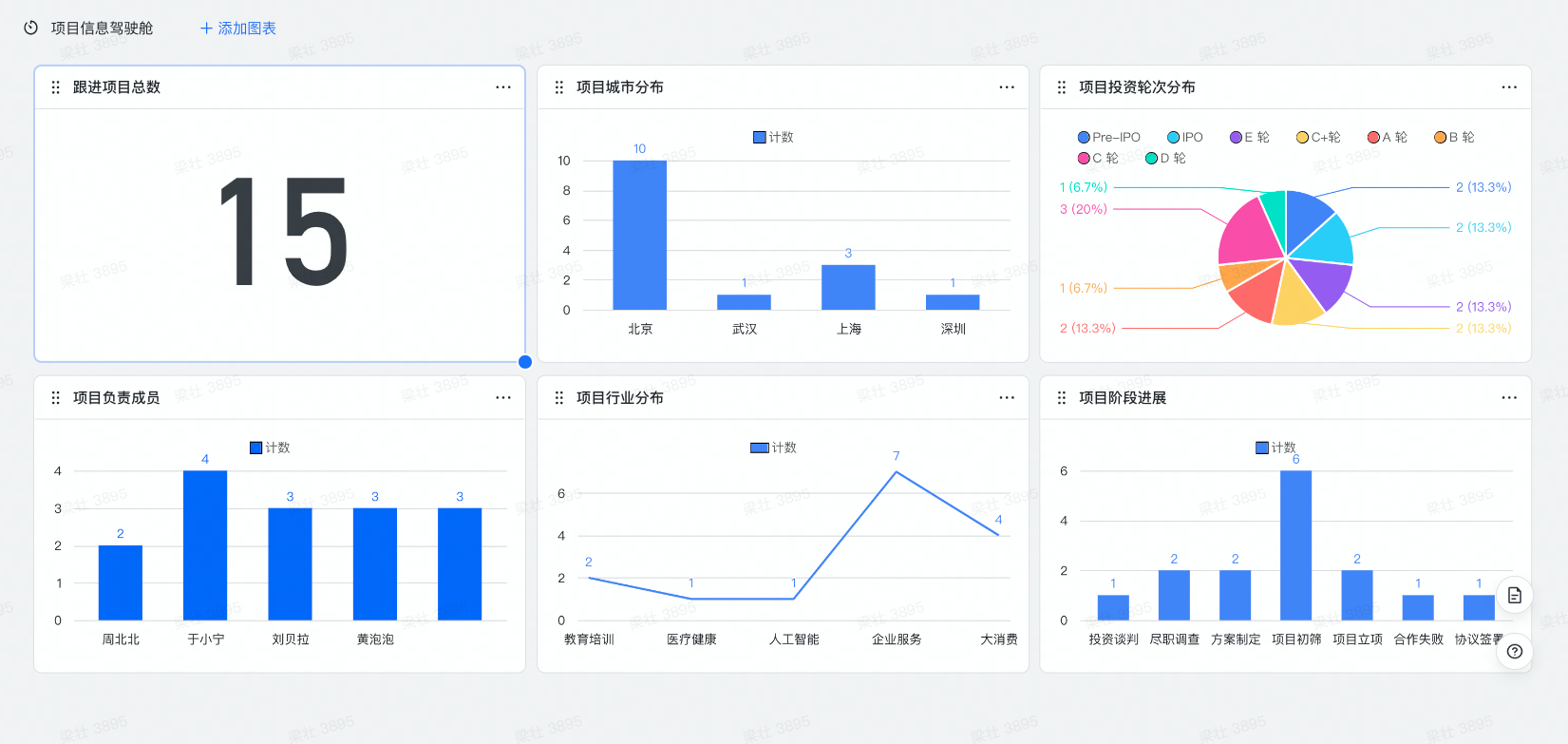This screenshot has width=1568, height=744.
Task: Toggle the IPO legend entry in pie chart
Action: 1184,137
